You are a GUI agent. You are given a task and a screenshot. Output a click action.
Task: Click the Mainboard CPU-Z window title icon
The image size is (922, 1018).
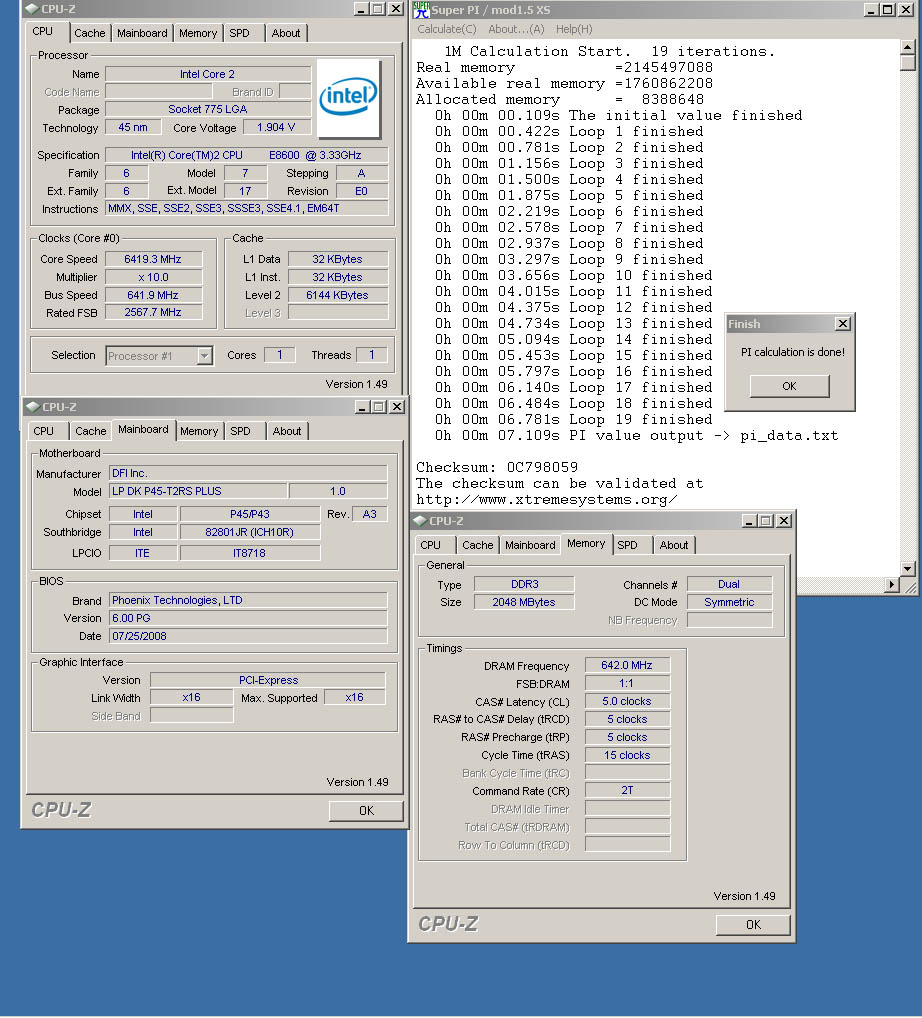point(32,407)
